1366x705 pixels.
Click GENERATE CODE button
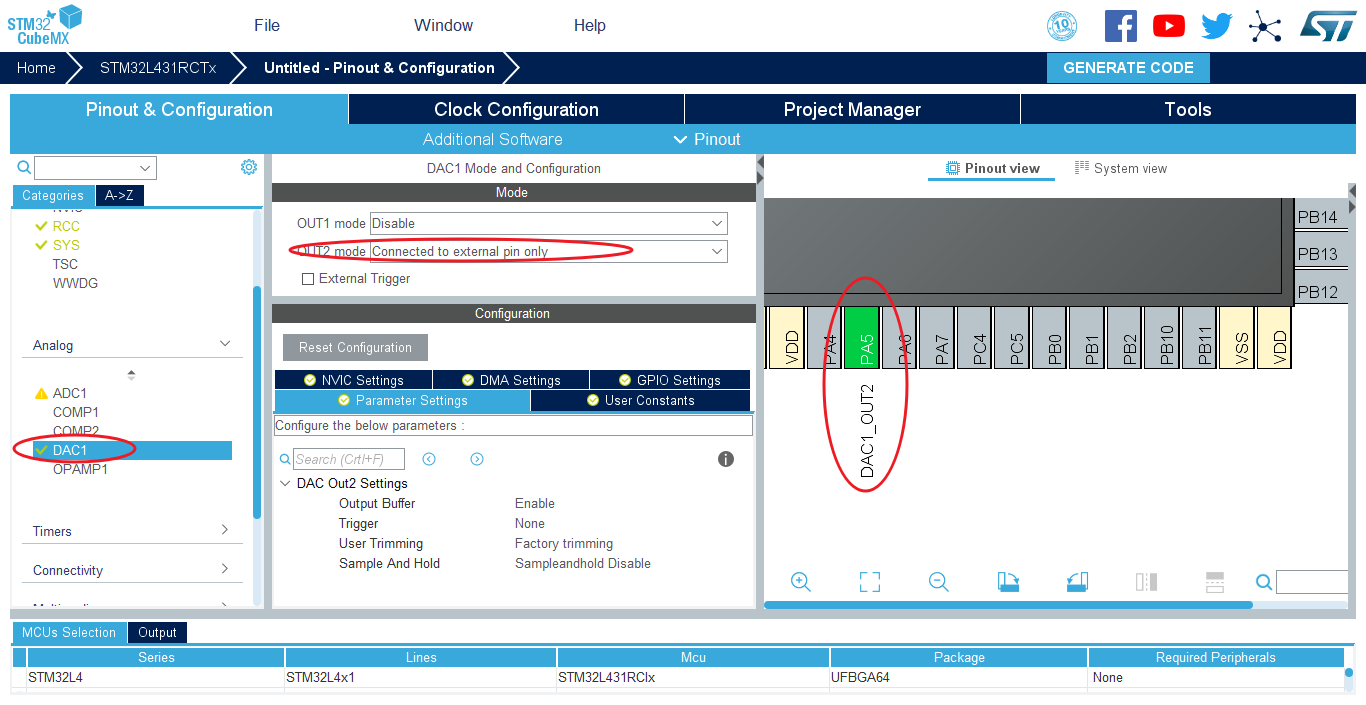[x=1128, y=68]
